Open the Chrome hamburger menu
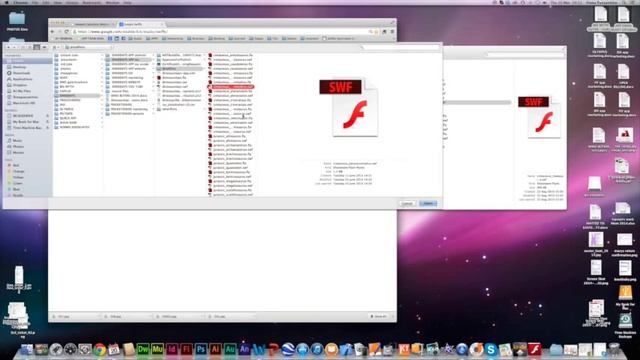Viewport: 640px width, 360px height. pyautogui.click(x=392, y=31)
